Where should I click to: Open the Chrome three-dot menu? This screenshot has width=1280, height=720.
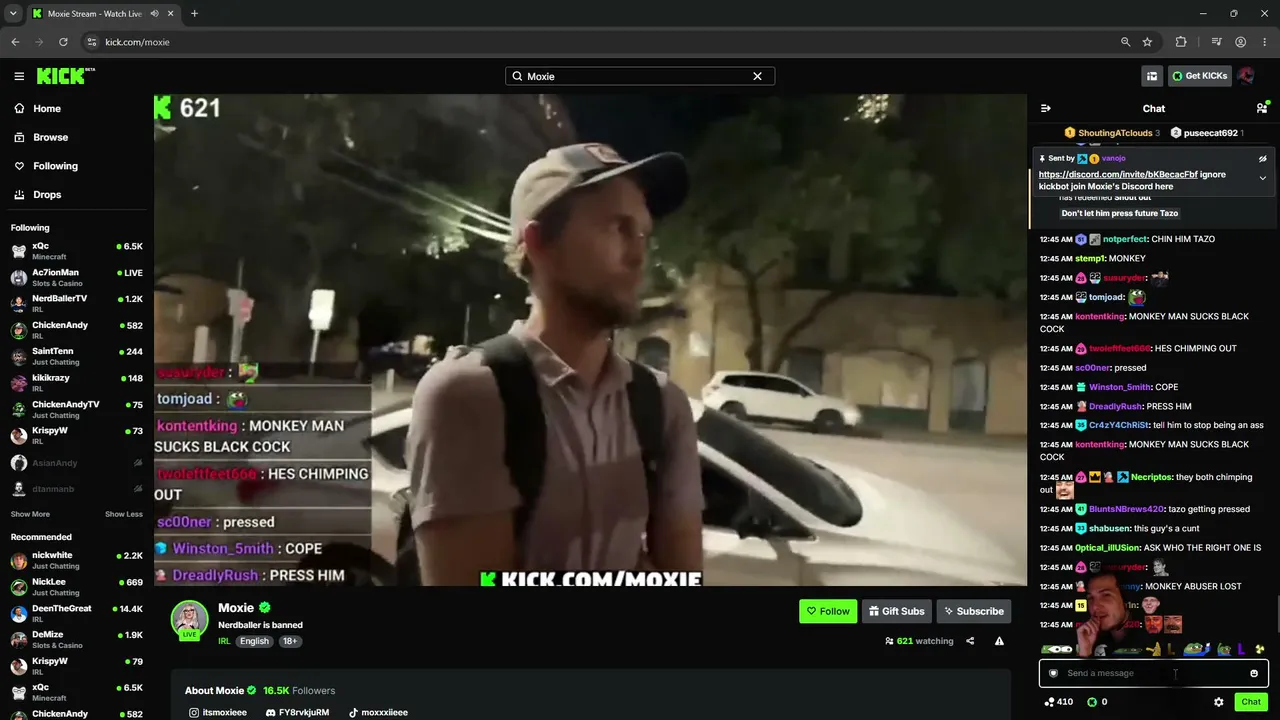click(1263, 42)
